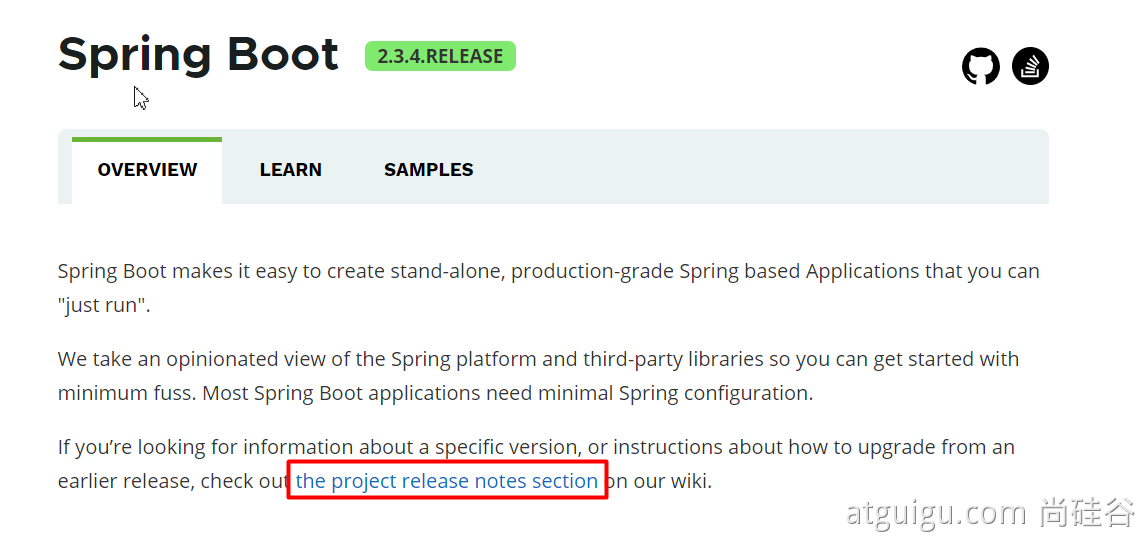This screenshot has width=1144, height=541.
Task: Open the SAMPLES tab
Action: [x=428, y=170]
